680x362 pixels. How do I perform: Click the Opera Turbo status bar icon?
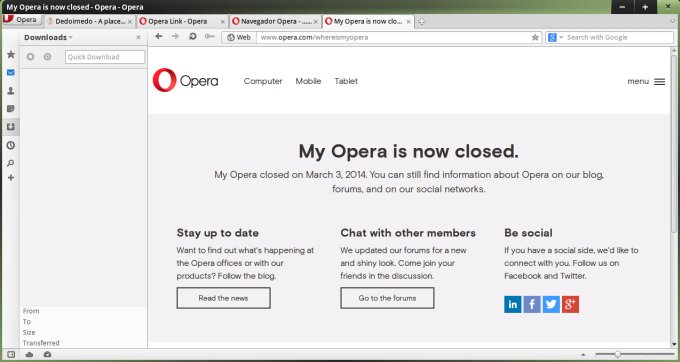[x=47, y=355]
